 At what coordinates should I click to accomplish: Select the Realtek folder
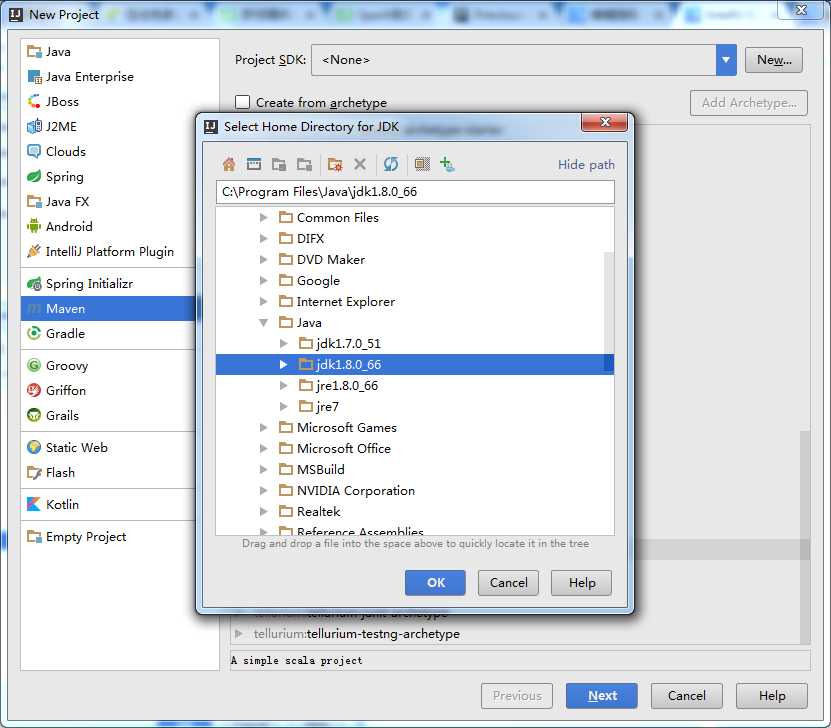(319, 511)
